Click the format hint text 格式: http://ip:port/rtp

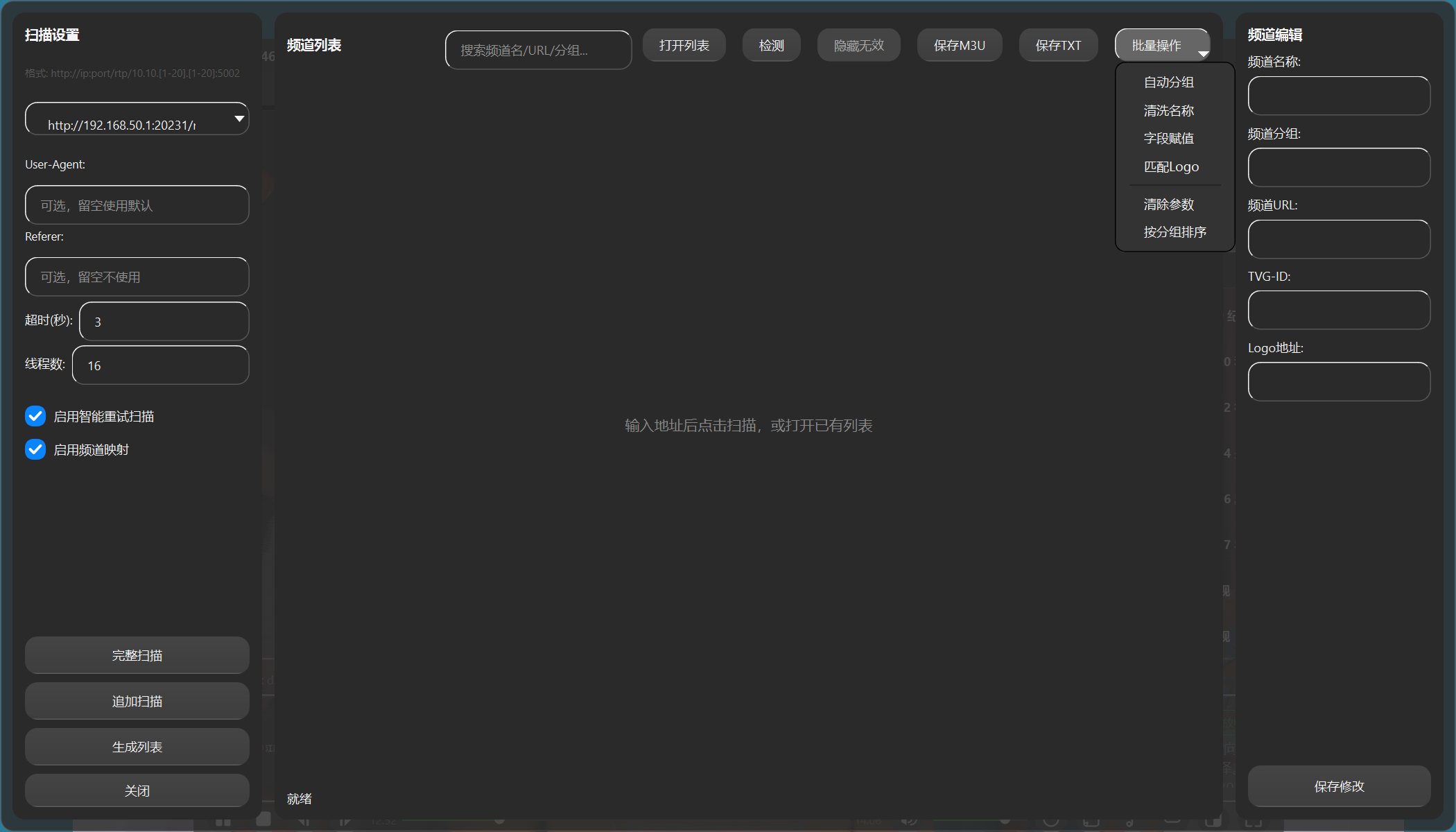tap(132, 73)
